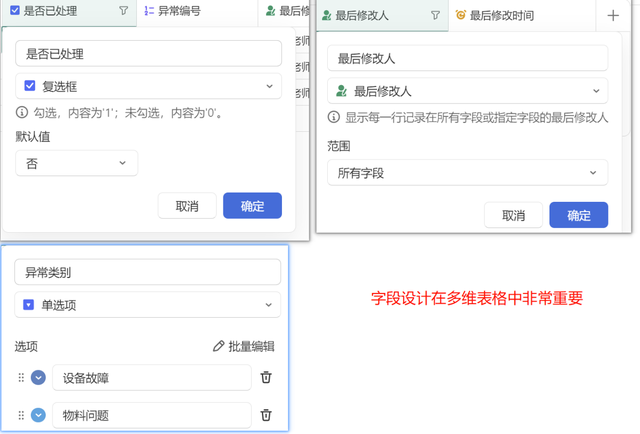The height and width of the screenshot is (434, 640).
Task: Open color picker for 物料问题 option
Action: click(x=38, y=415)
